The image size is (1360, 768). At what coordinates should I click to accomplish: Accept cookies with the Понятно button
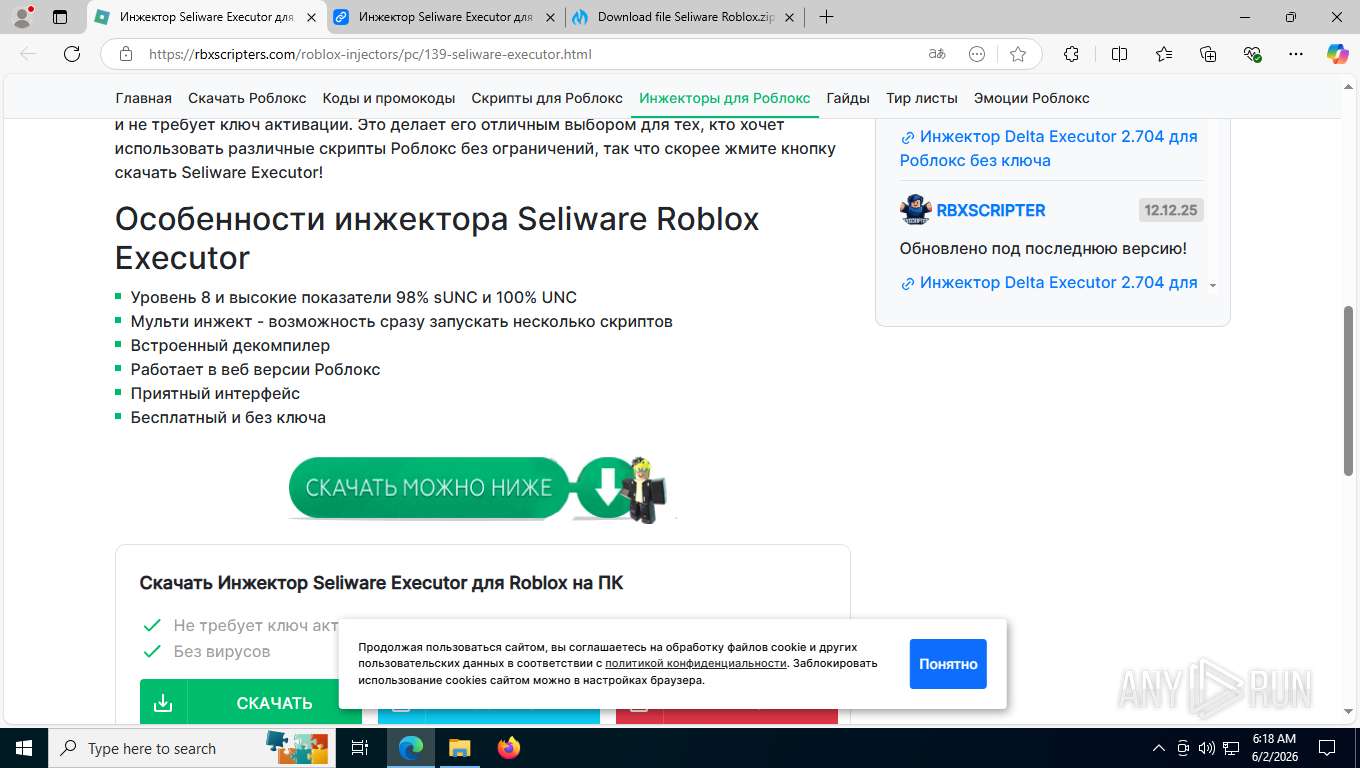tap(948, 664)
